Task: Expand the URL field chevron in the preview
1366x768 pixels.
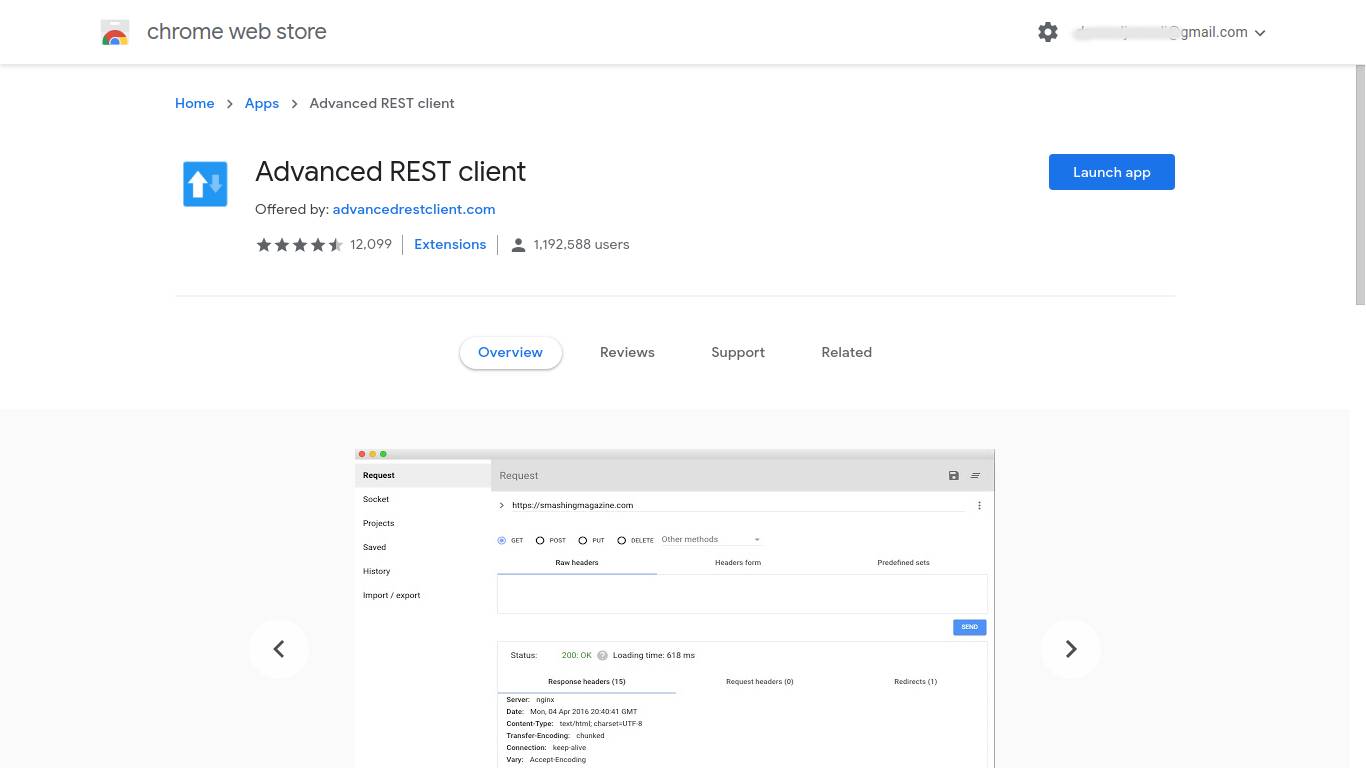Action: 502,506
